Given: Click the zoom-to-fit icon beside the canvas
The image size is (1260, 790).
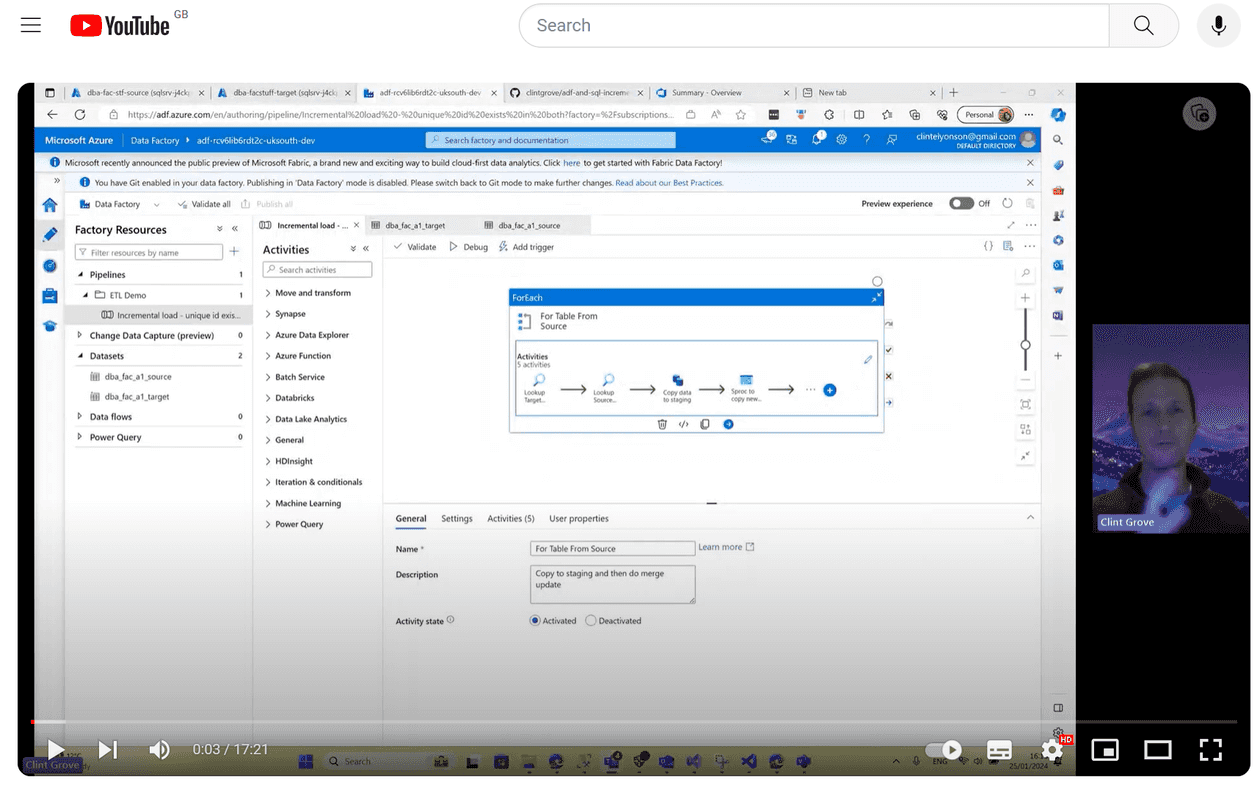Looking at the screenshot, I should tap(1025, 405).
